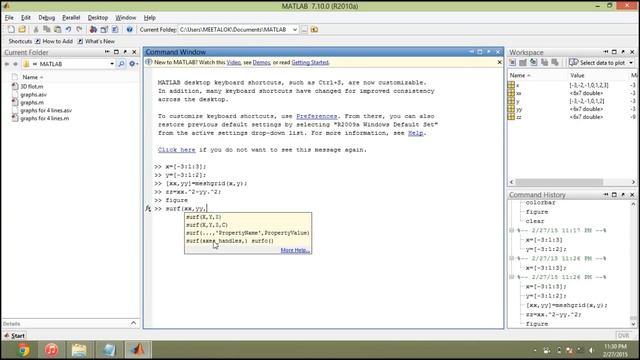Undock the Command History panel

[x=623, y=195]
